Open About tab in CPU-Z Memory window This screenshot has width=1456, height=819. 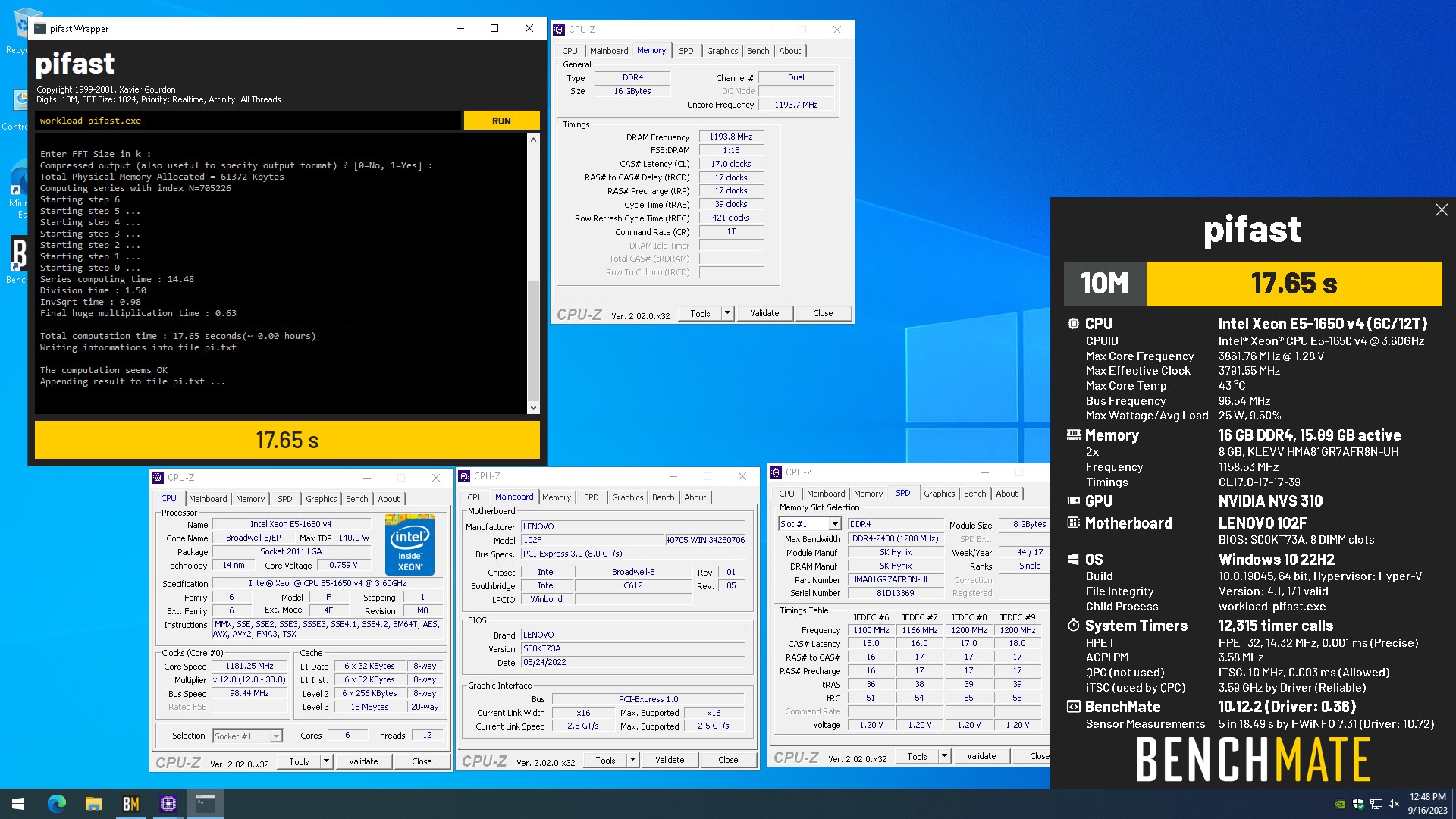pyautogui.click(x=789, y=51)
